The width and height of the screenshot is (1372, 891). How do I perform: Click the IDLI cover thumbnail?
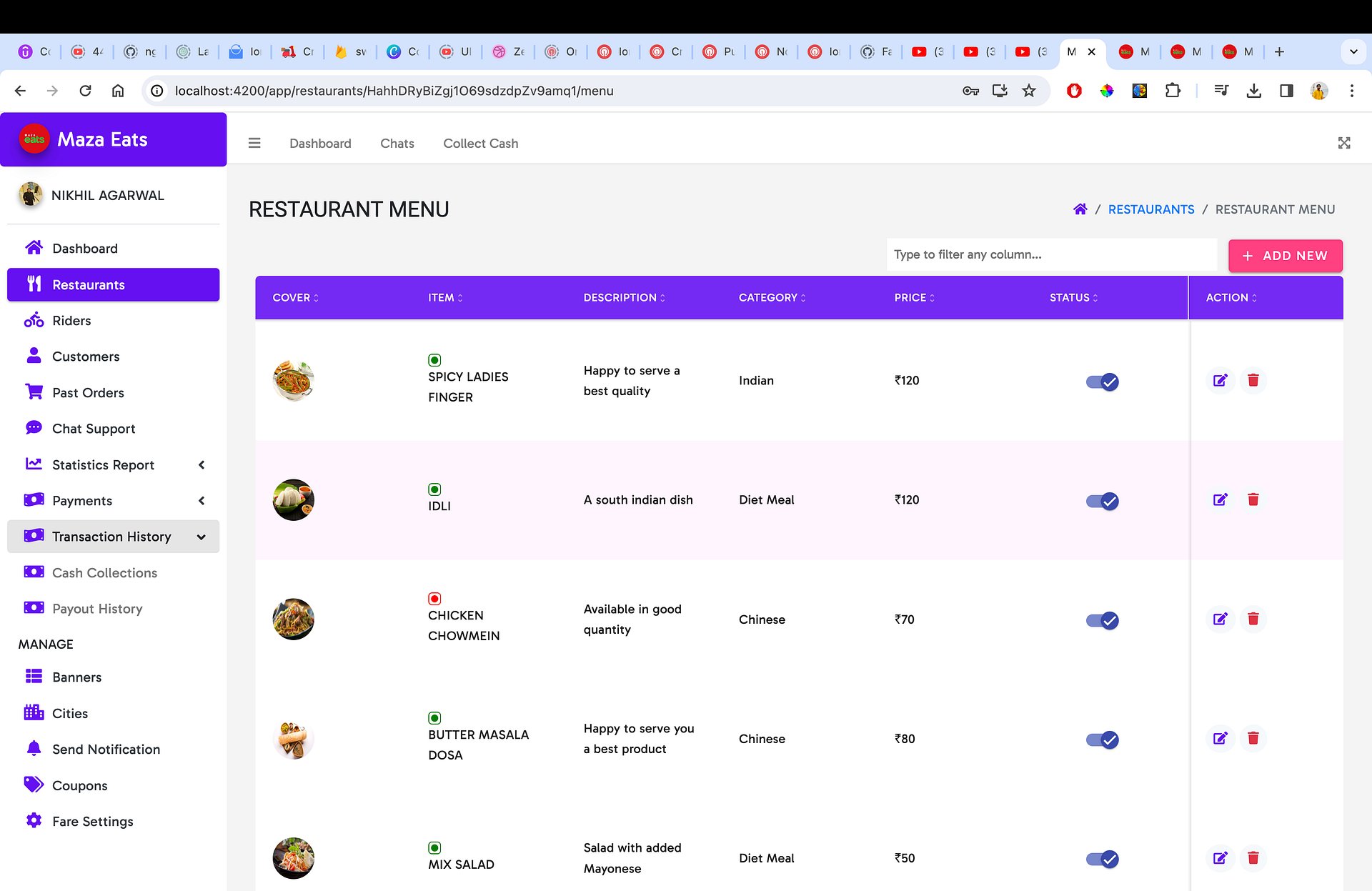coord(293,499)
